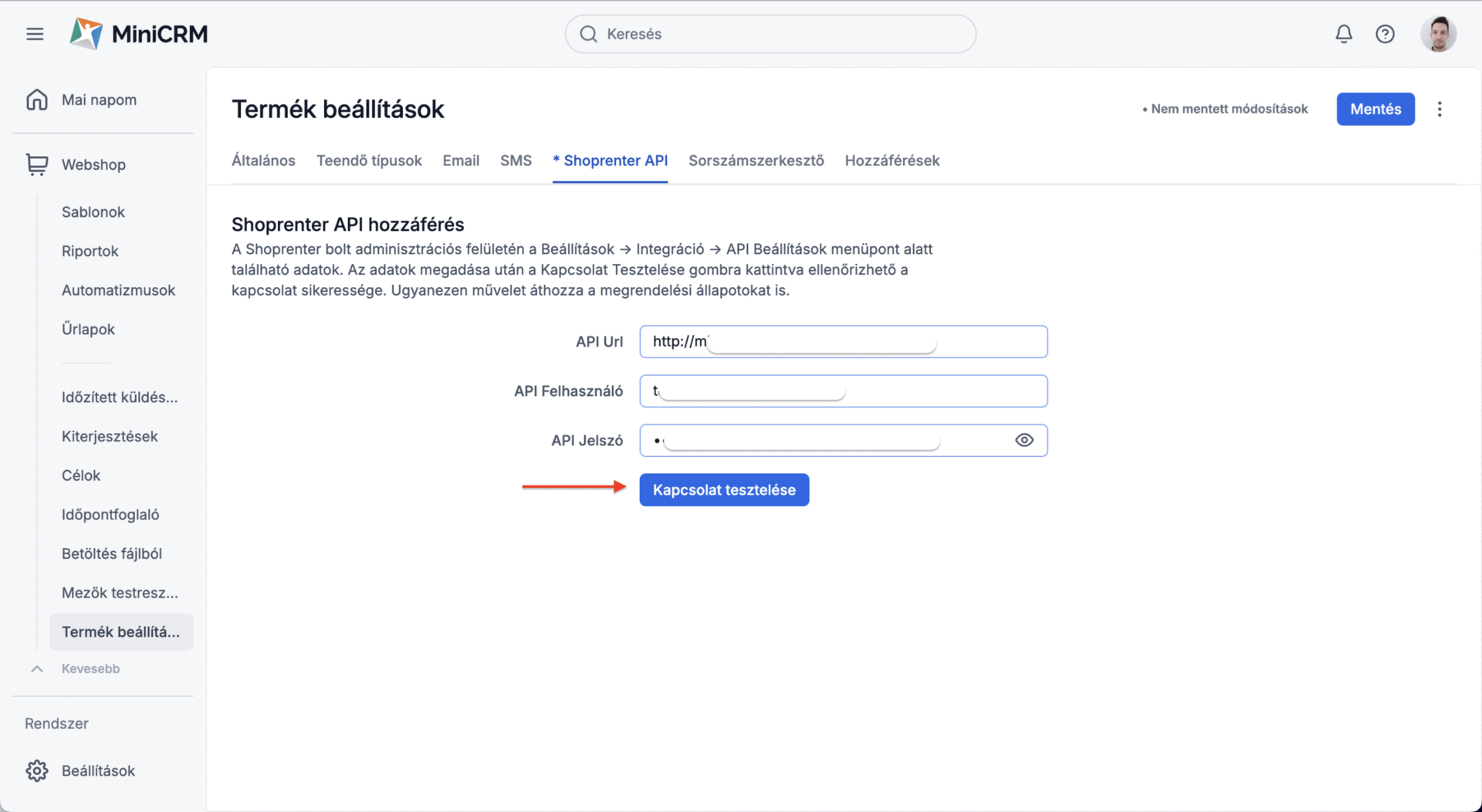Click the search magnifier icon
This screenshot has height=812, width=1482.
tap(588, 34)
